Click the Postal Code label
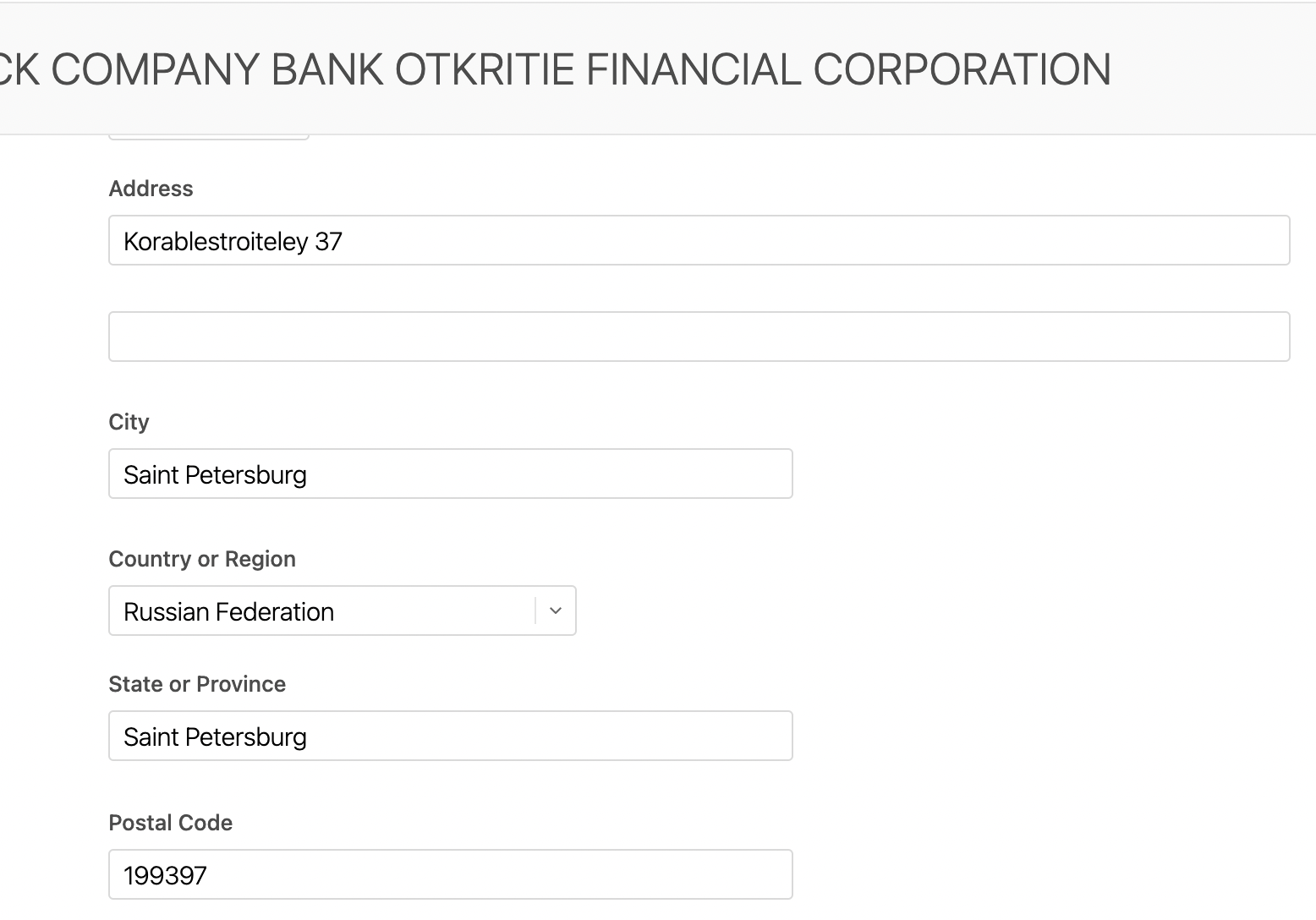1316x920 pixels. 170,823
